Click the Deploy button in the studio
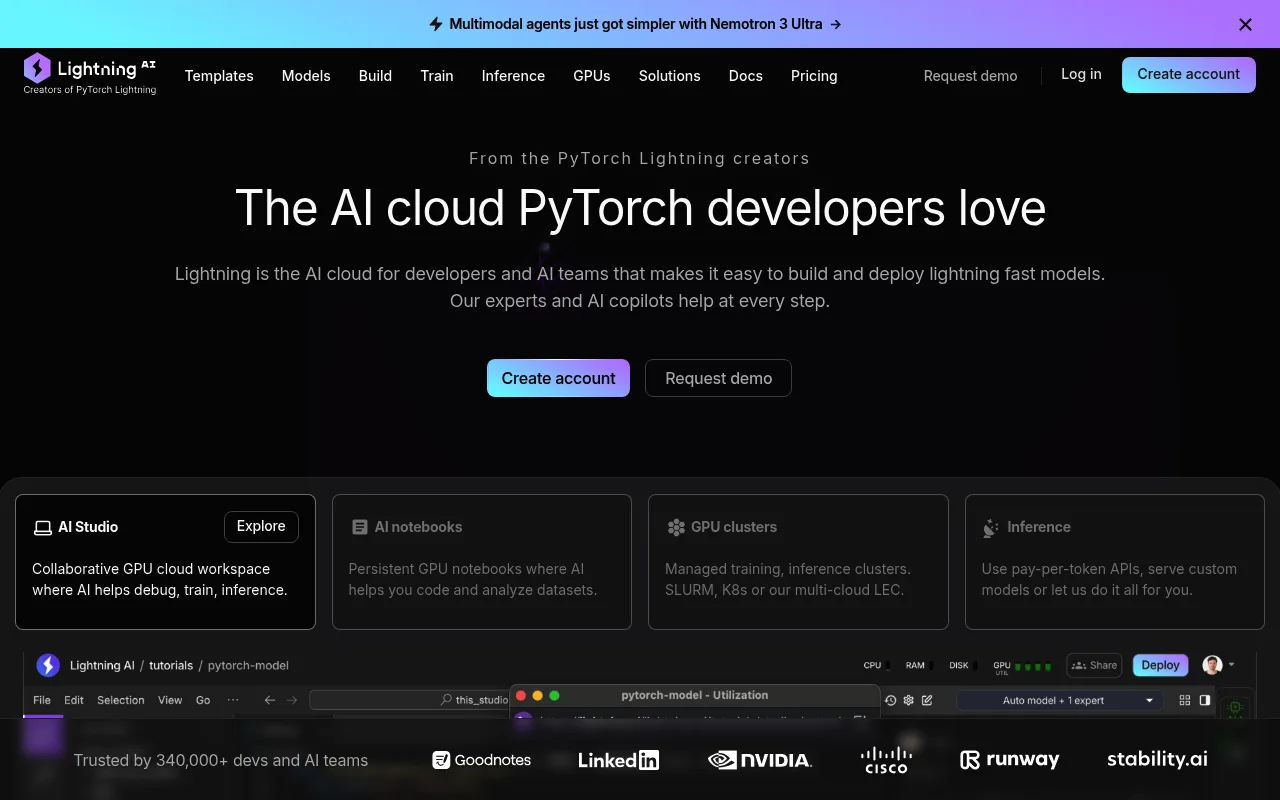Image resolution: width=1280 pixels, height=800 pixels. point(1160,665)
